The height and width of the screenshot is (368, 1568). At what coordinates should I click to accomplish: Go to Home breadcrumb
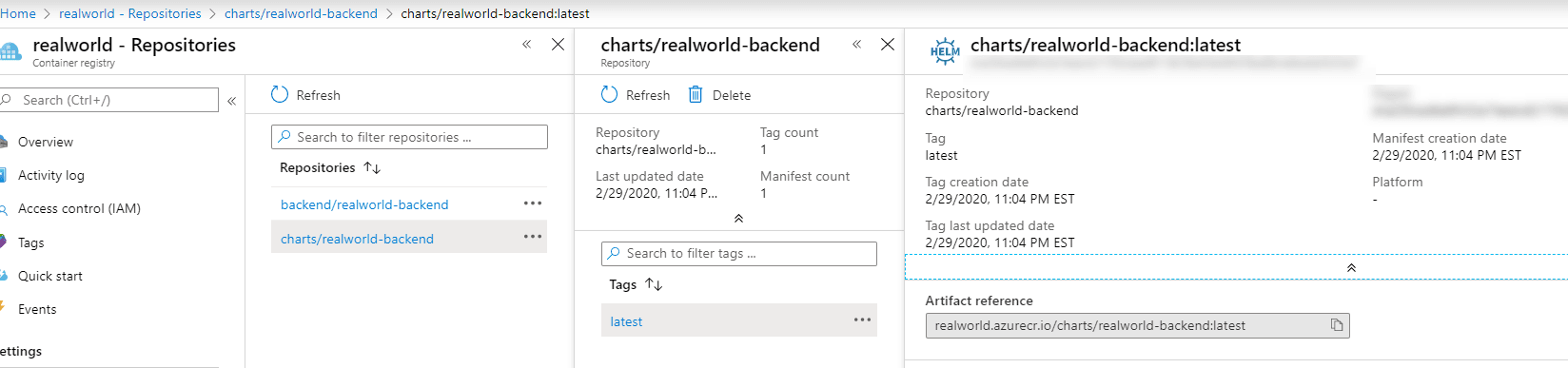18,13
